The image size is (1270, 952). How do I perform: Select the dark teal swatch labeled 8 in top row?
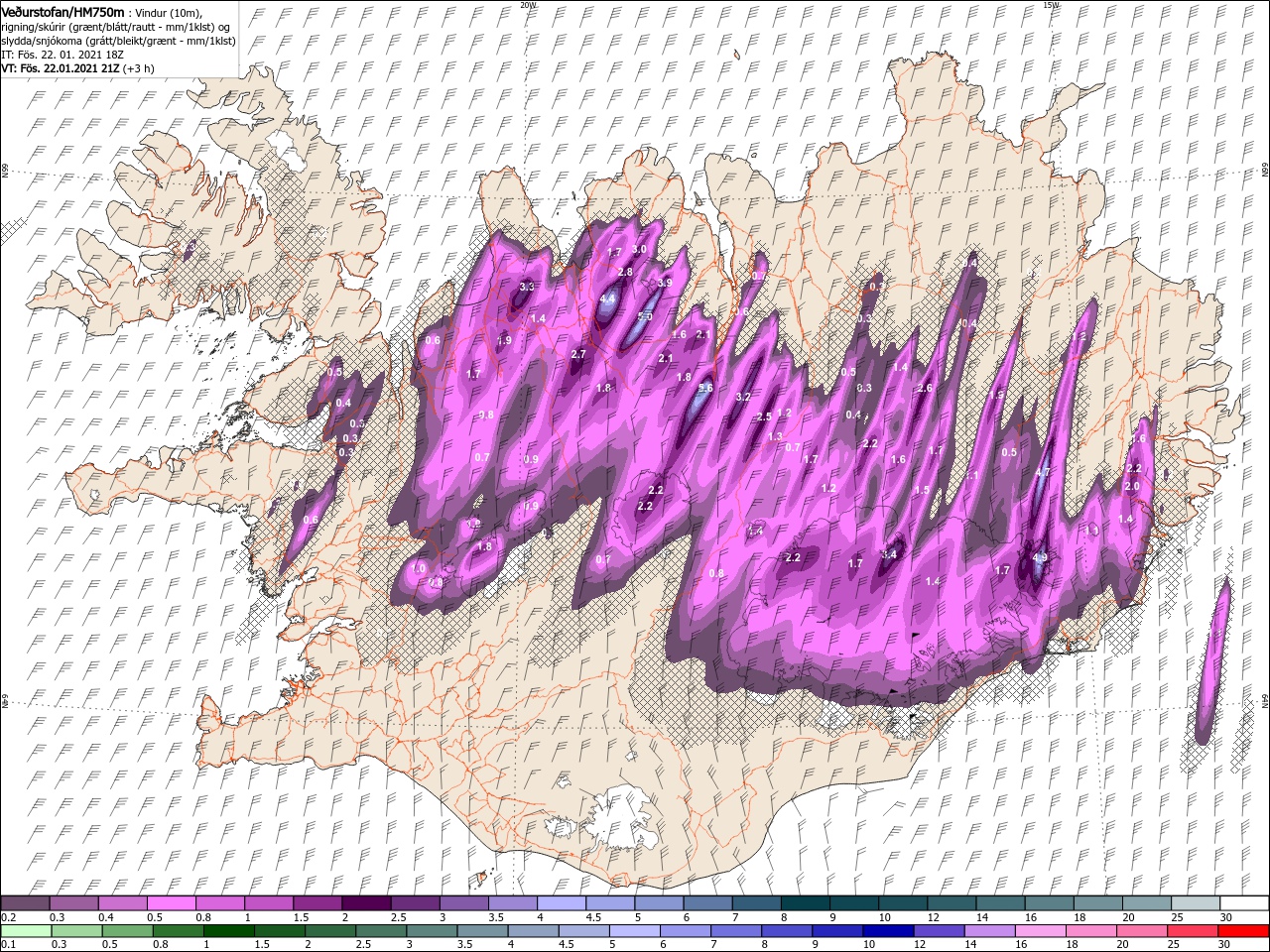coord(805,903)
